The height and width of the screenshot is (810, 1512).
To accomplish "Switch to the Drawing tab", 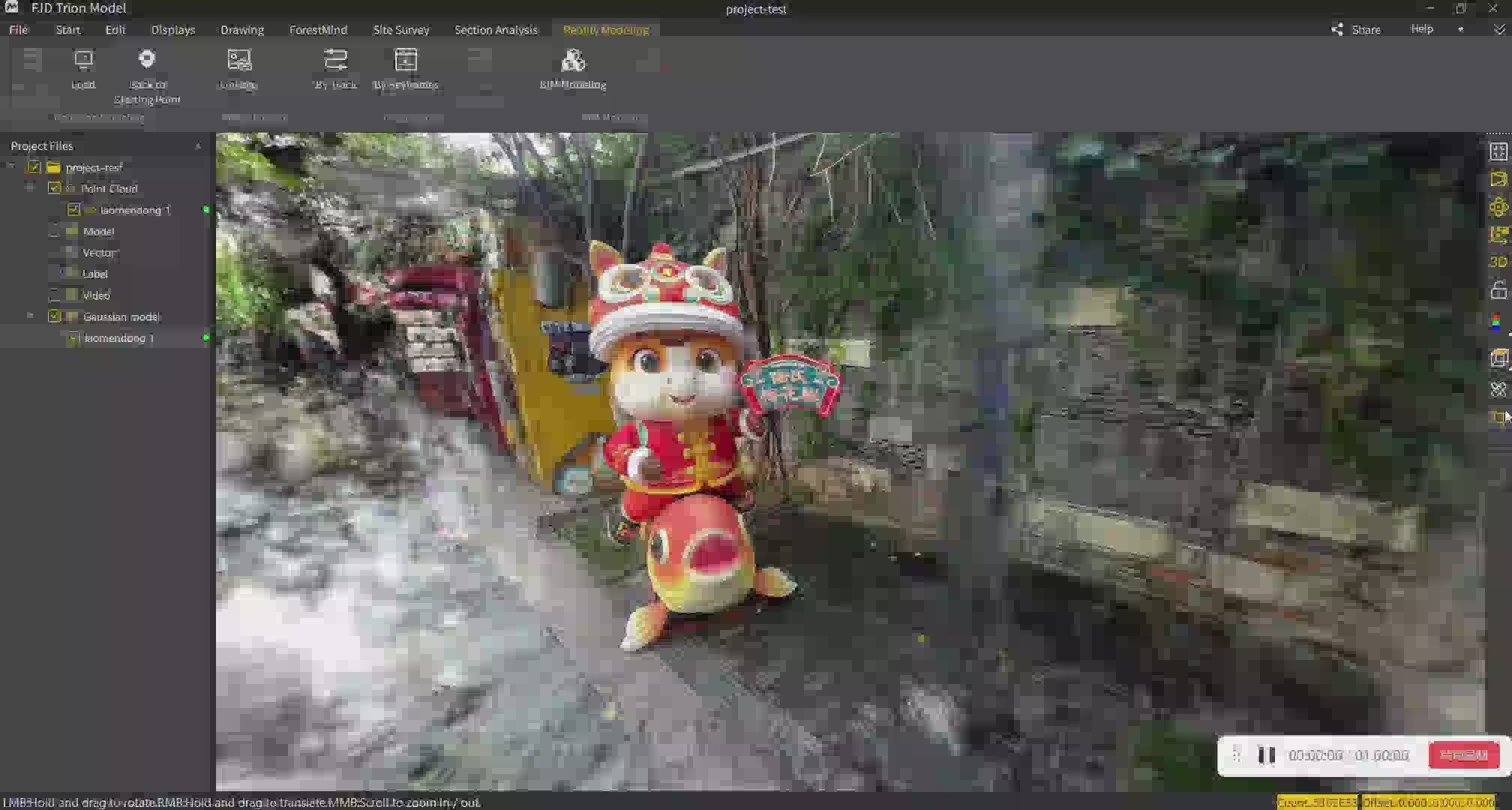I will 242,30.
